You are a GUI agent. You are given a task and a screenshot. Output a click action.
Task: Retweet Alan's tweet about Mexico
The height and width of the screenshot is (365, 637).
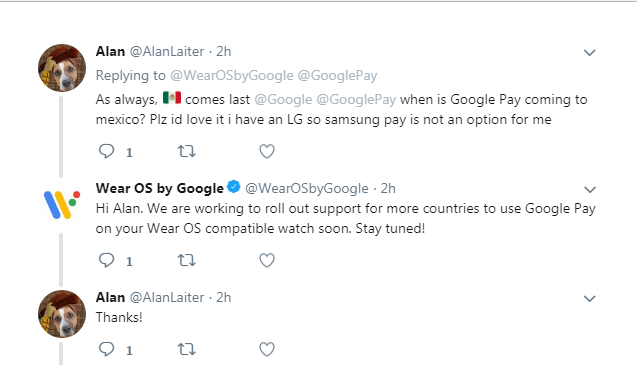(187, 151)
